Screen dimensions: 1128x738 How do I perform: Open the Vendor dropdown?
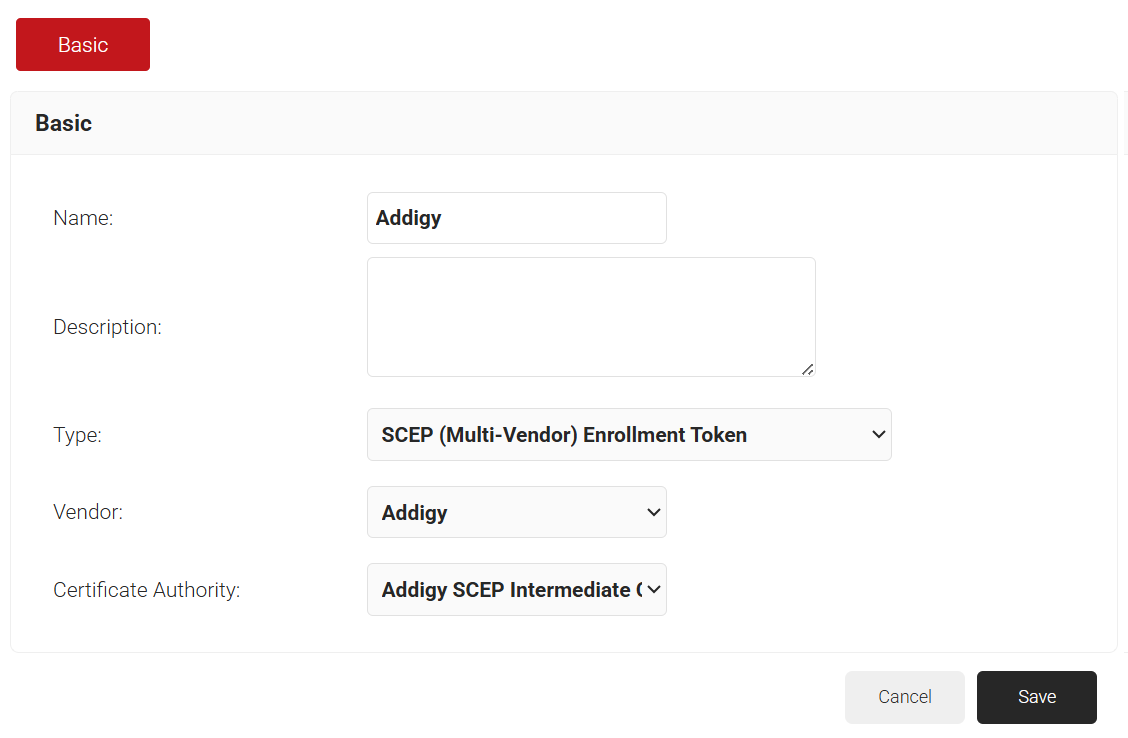point(516,513)
